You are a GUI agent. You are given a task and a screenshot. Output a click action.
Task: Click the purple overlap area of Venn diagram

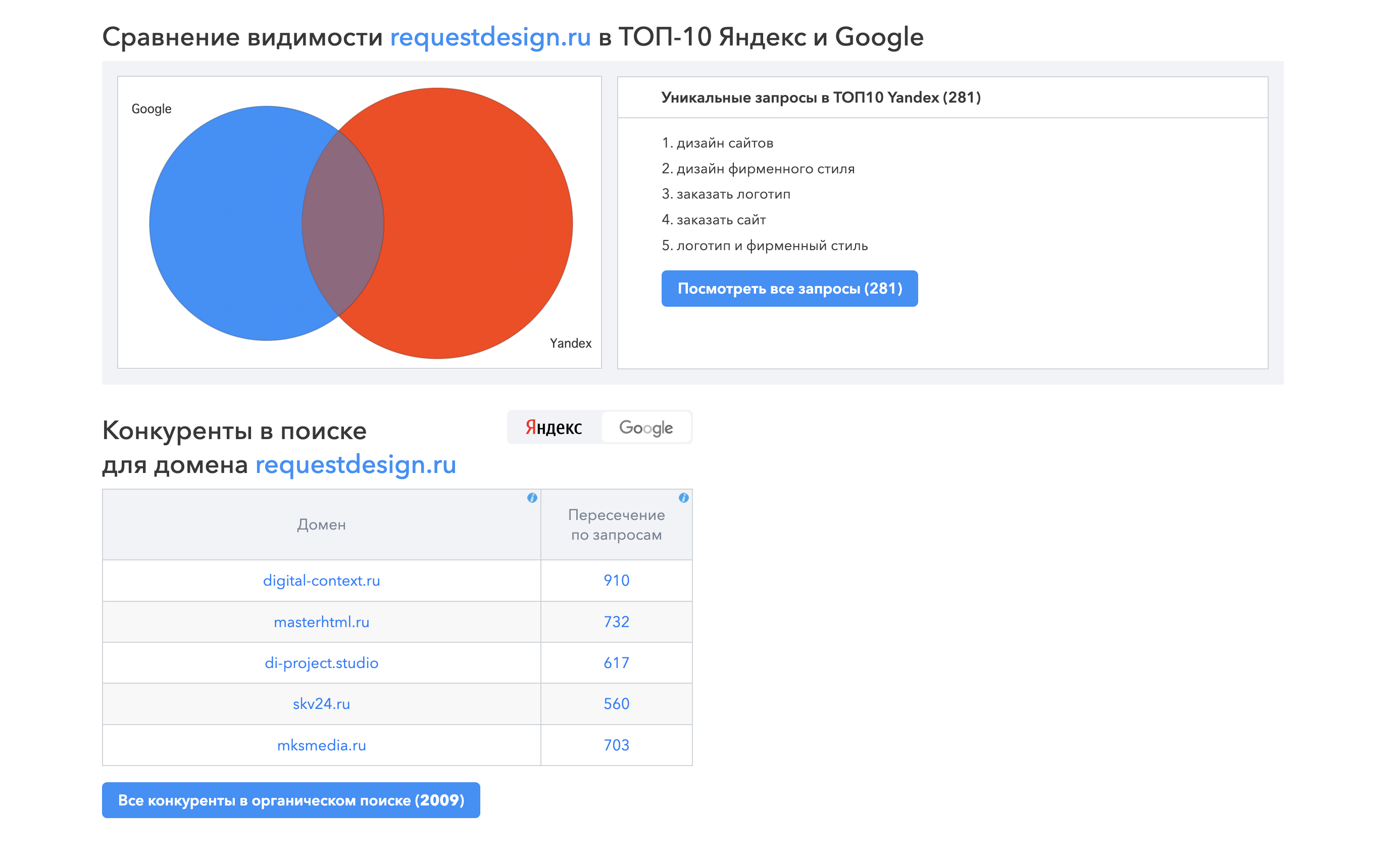pos(342,223)
